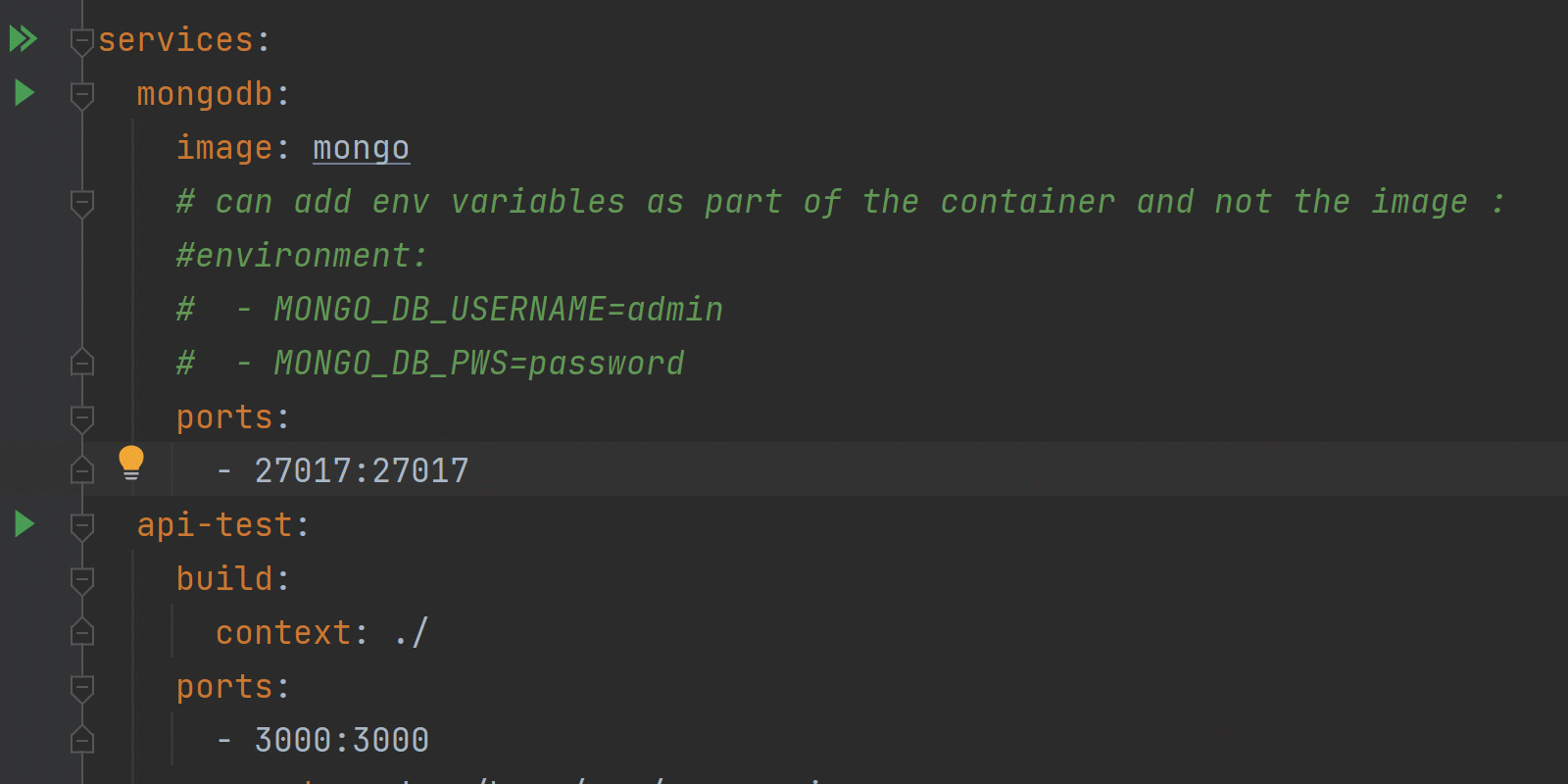Collapse the api-test ports fold marker

tap(82, 688)
